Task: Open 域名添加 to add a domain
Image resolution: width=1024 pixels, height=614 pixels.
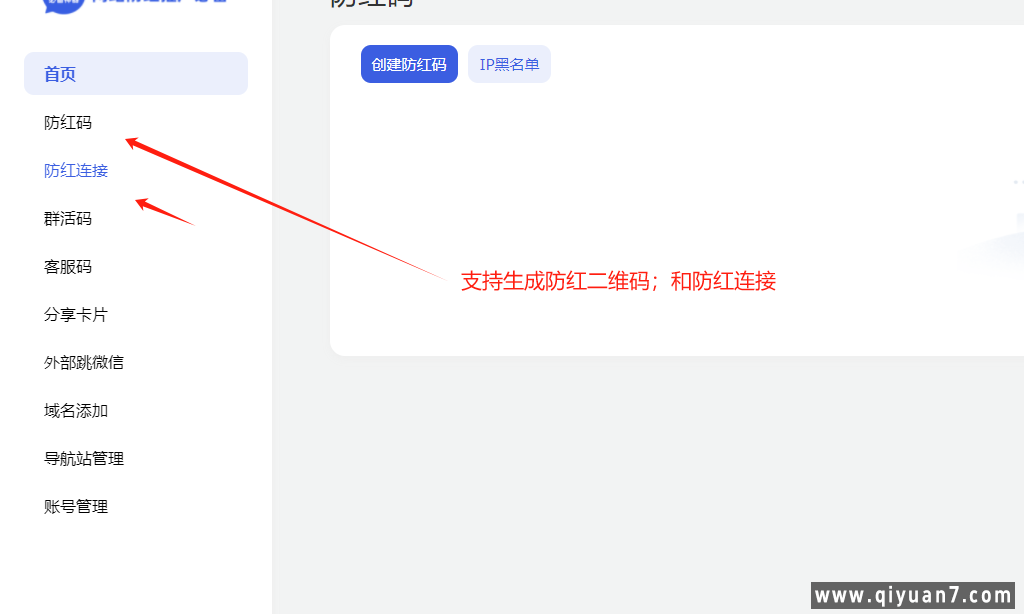Action: coord(76,411)
